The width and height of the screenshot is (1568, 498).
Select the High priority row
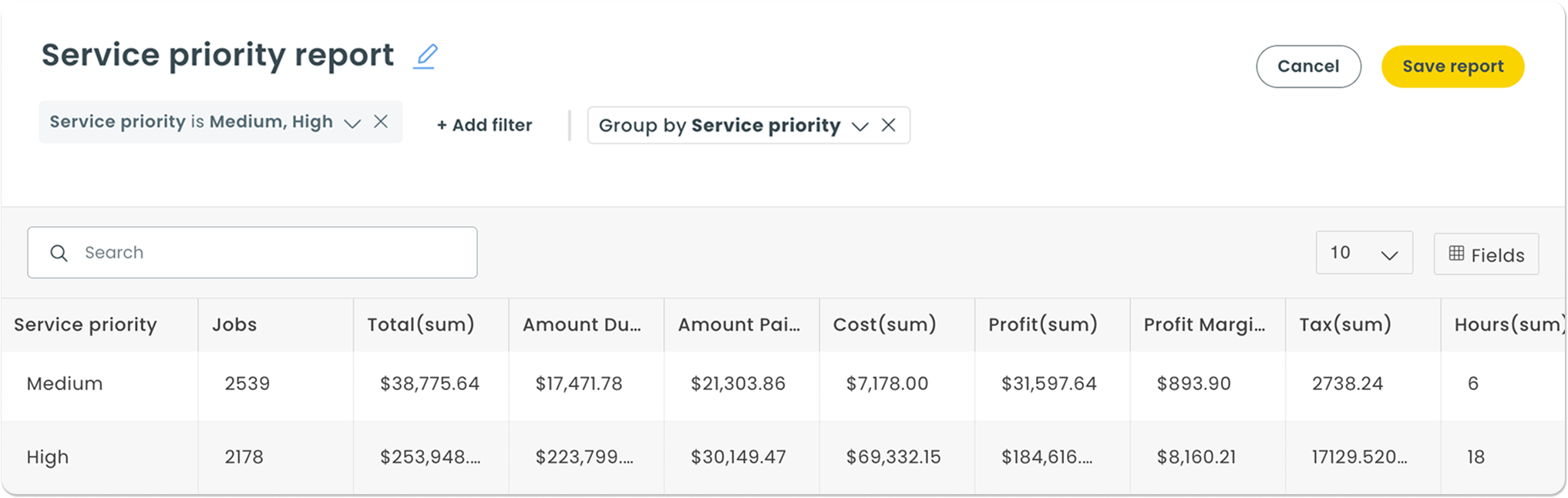[x=783, y=457]
